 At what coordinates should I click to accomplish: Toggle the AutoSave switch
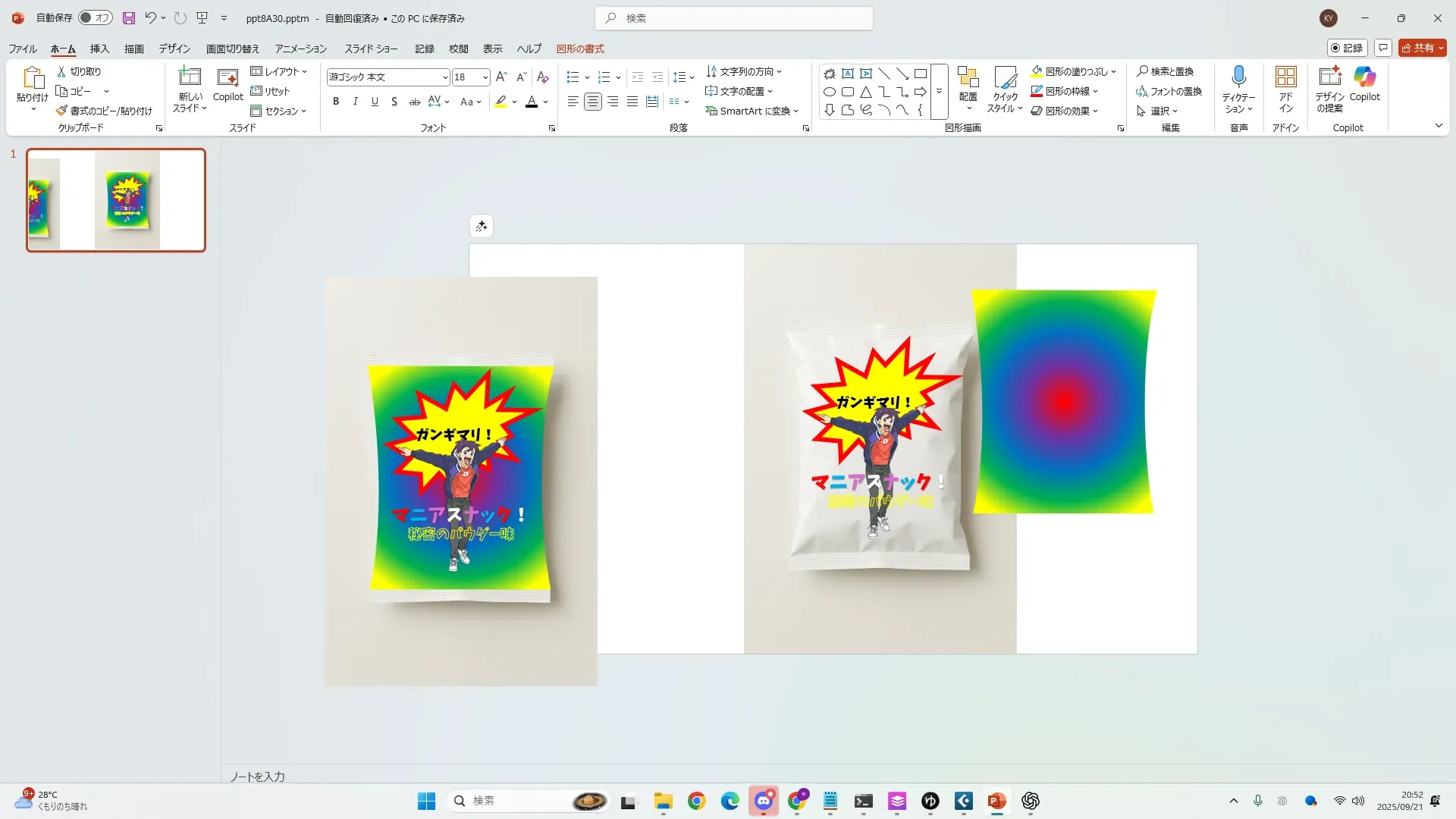pos(96,17)
